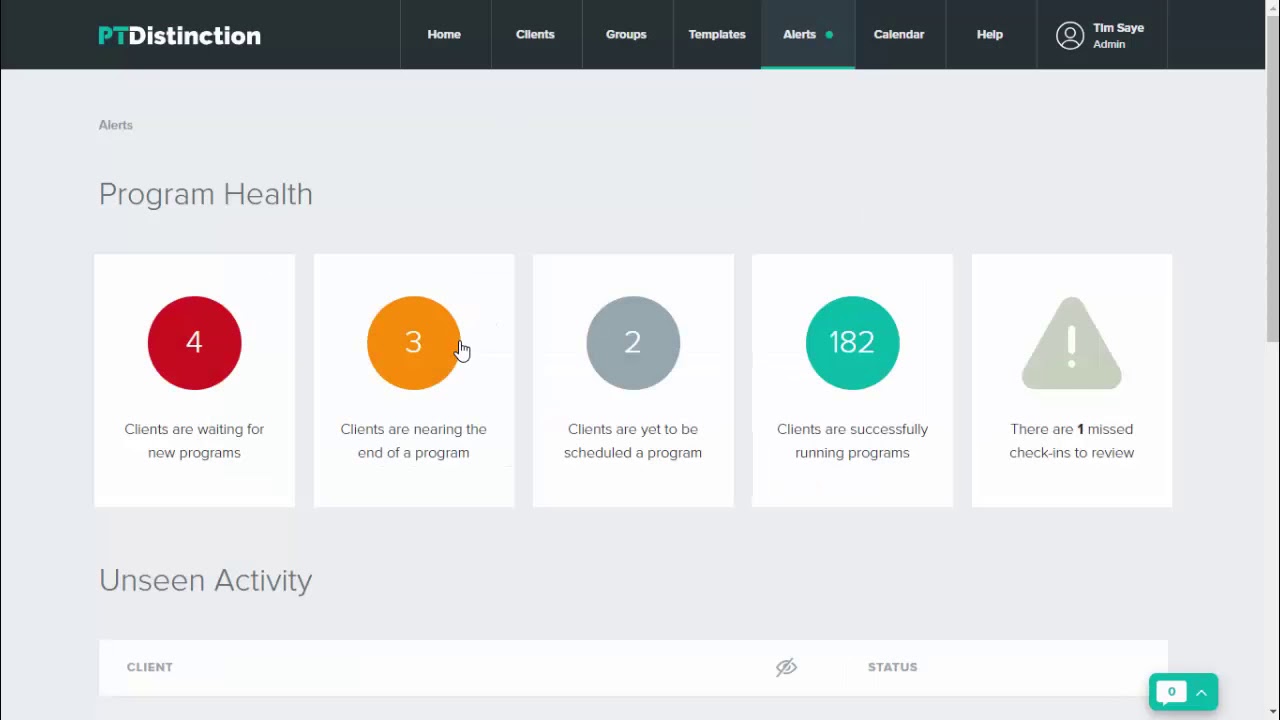Click the PTDistinction logo
This screenshot has height=720, width=1280.
point(179,35)
